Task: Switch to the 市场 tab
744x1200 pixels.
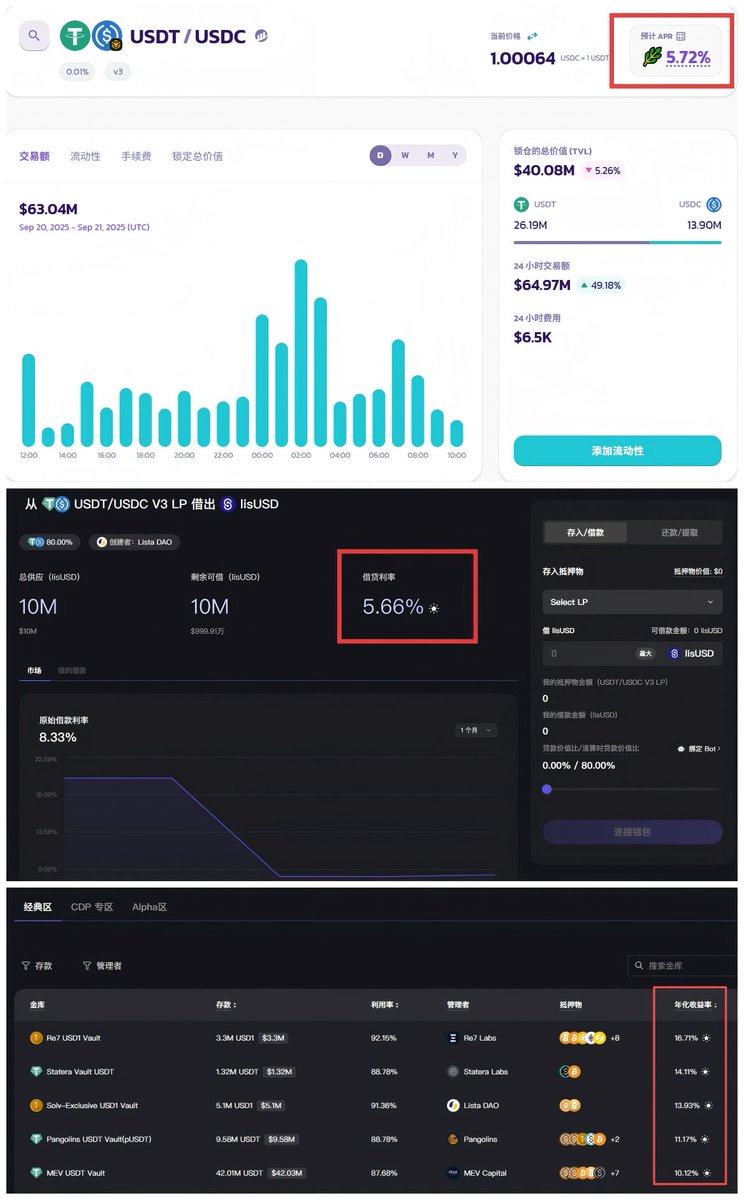Action: point(34,670)
